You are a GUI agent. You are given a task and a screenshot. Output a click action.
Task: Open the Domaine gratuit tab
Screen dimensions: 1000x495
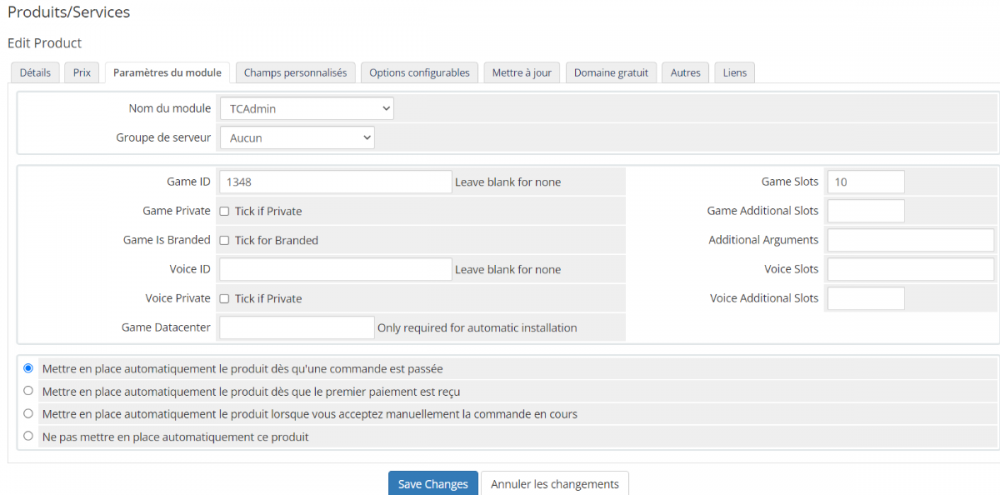(610, 73)
